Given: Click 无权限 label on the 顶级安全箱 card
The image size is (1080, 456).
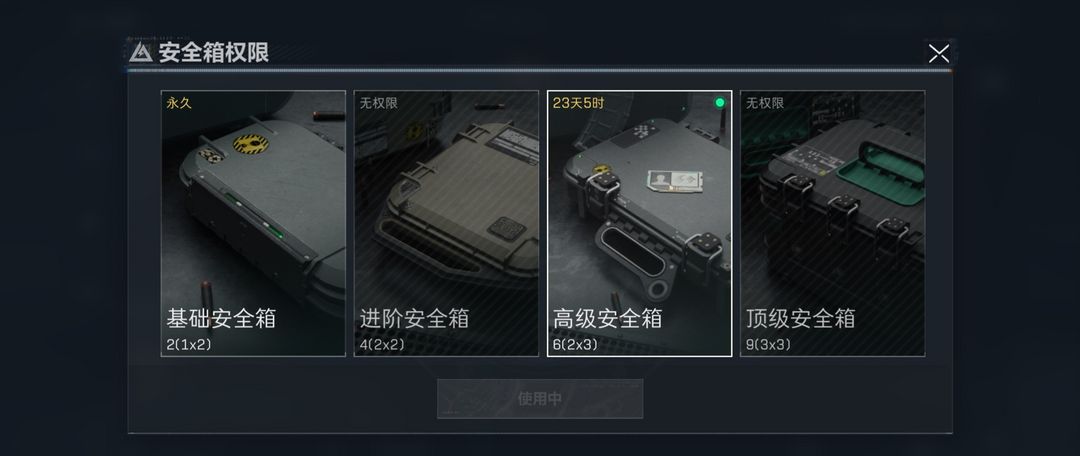Looking at the screenshot, I should pos(765,103).
